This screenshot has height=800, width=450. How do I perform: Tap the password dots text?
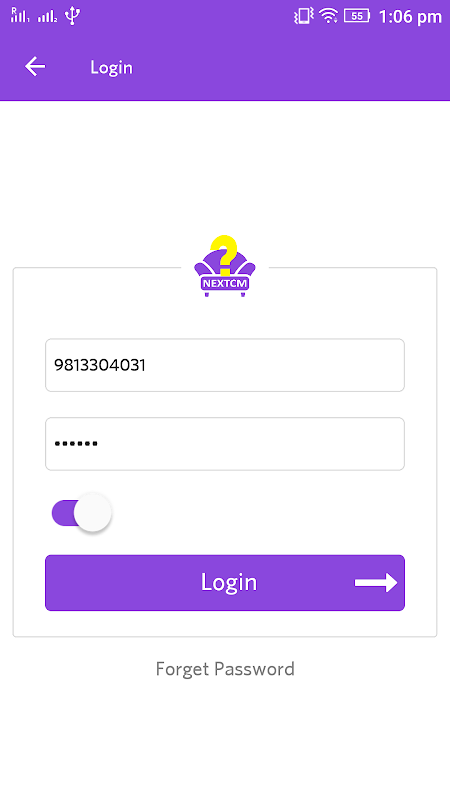pyautogui.click(x=77, y=444)
